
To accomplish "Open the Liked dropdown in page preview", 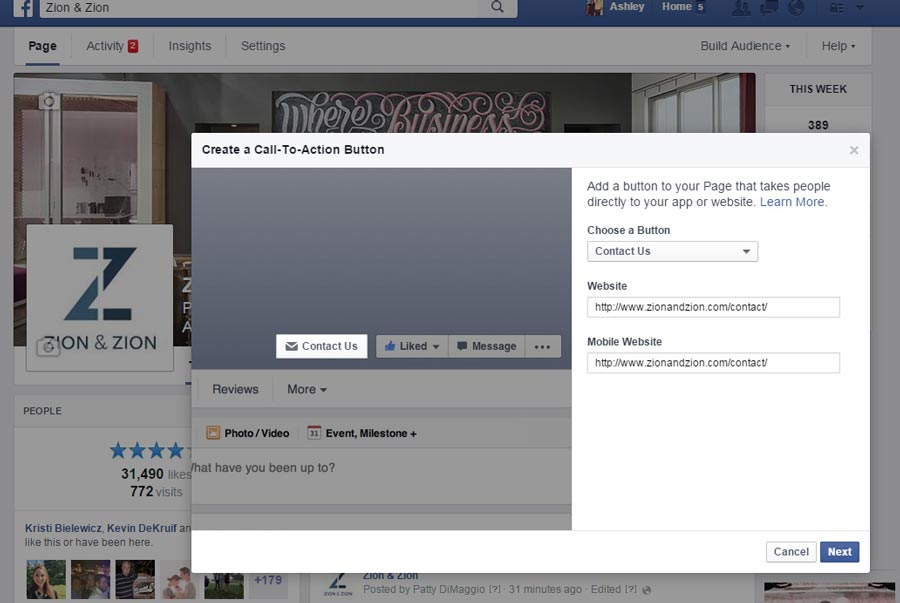I will (411, 346).
